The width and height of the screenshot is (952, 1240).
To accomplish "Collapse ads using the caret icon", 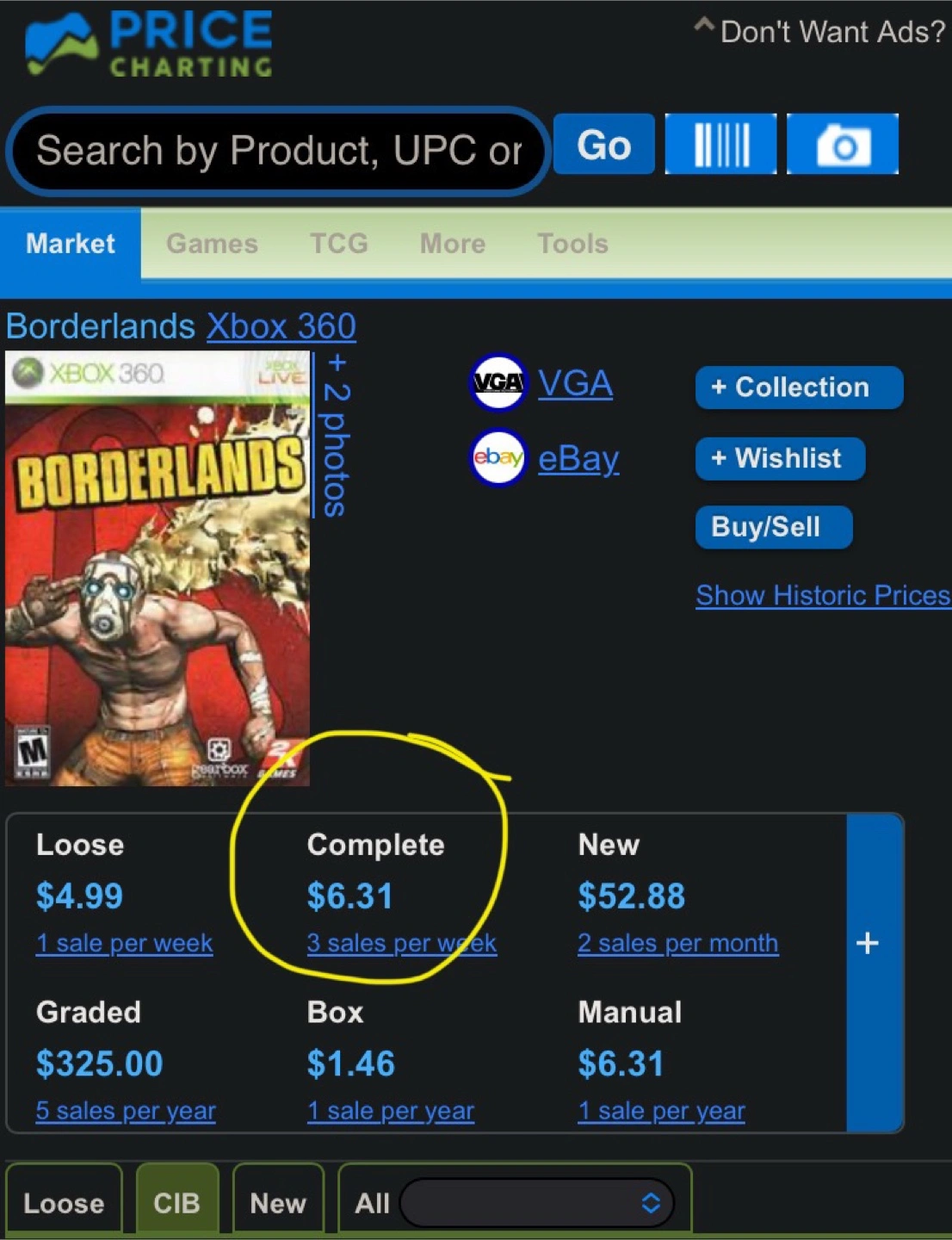I will 704,25.
